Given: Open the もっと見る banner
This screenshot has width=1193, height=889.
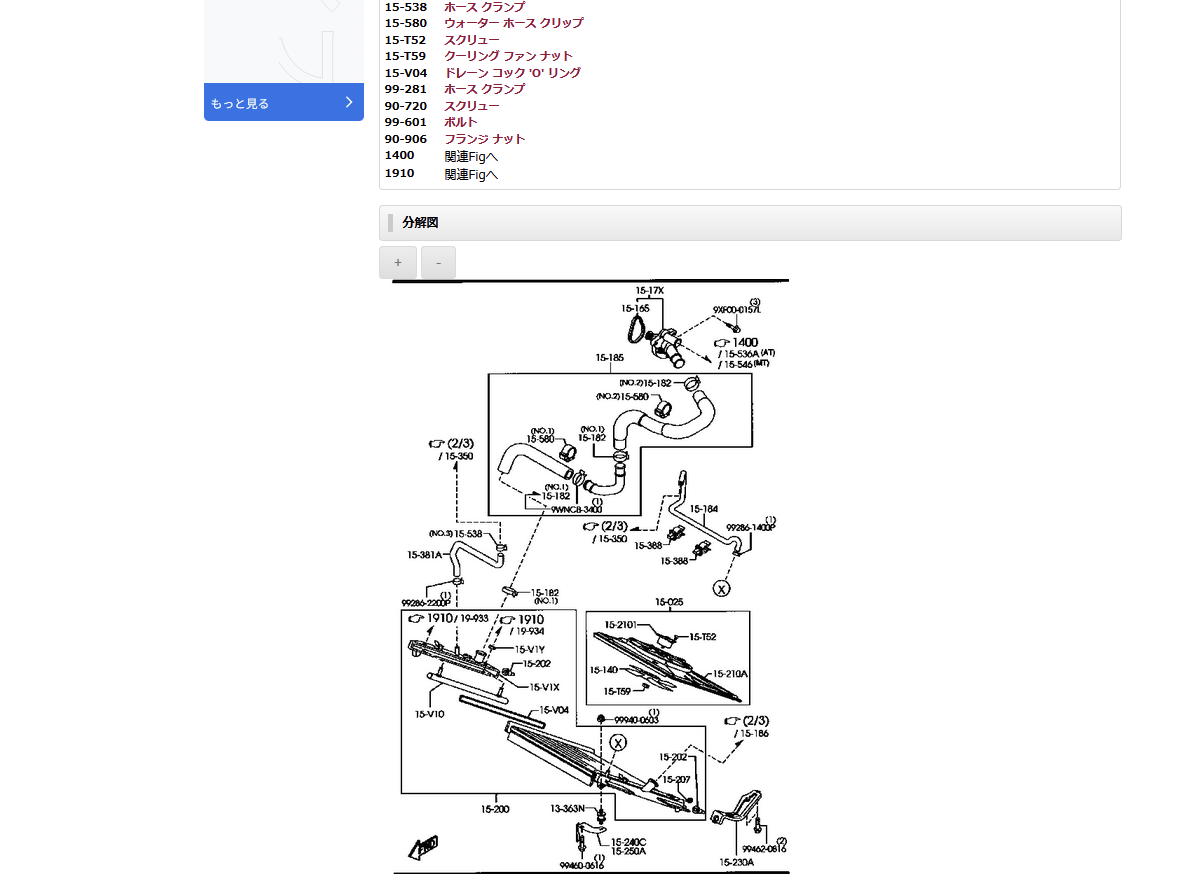Looking at the screenshot, I should point(284,103).
